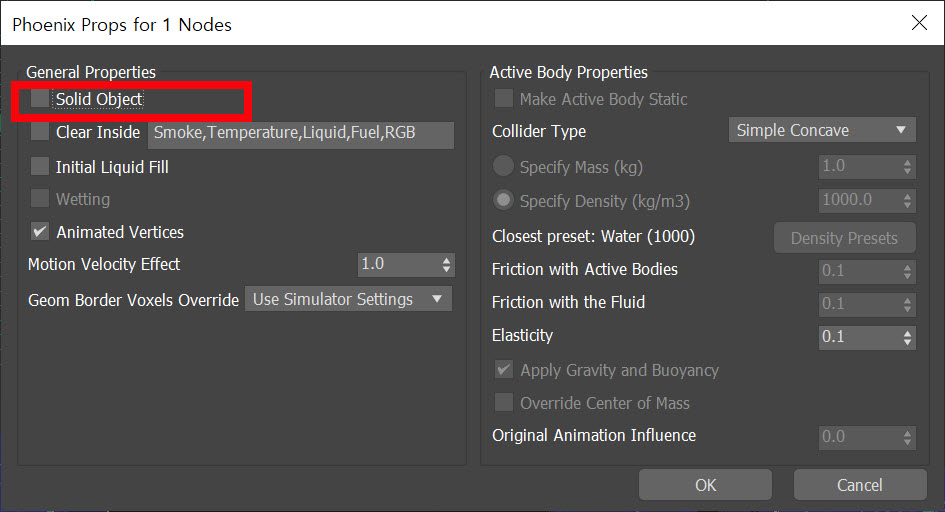Open Geom Border Voxels Override dropdown
This screenshot has width=945, height=512.
348,299
